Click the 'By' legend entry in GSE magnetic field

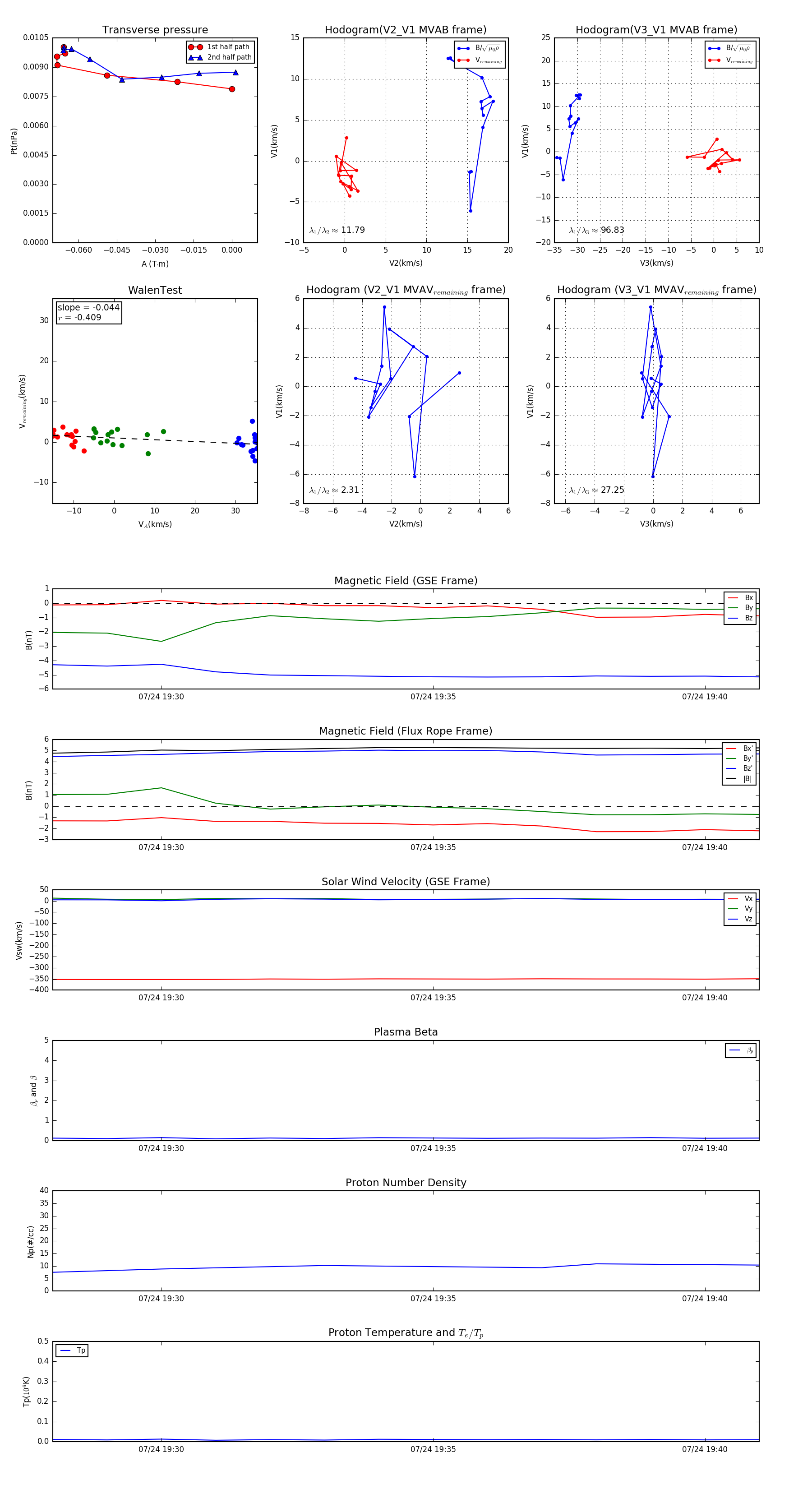[740, 607]
